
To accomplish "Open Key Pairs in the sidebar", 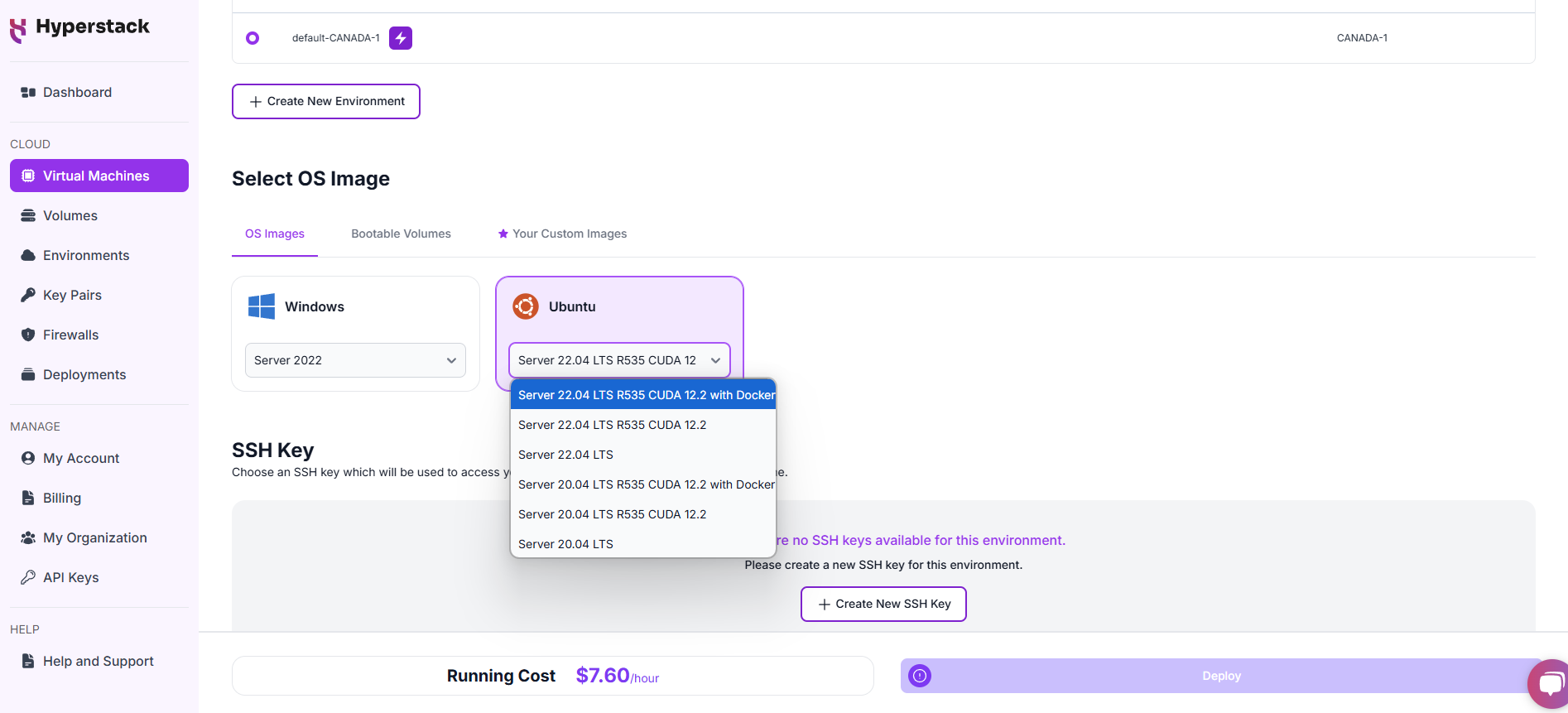I will point(72,295).
